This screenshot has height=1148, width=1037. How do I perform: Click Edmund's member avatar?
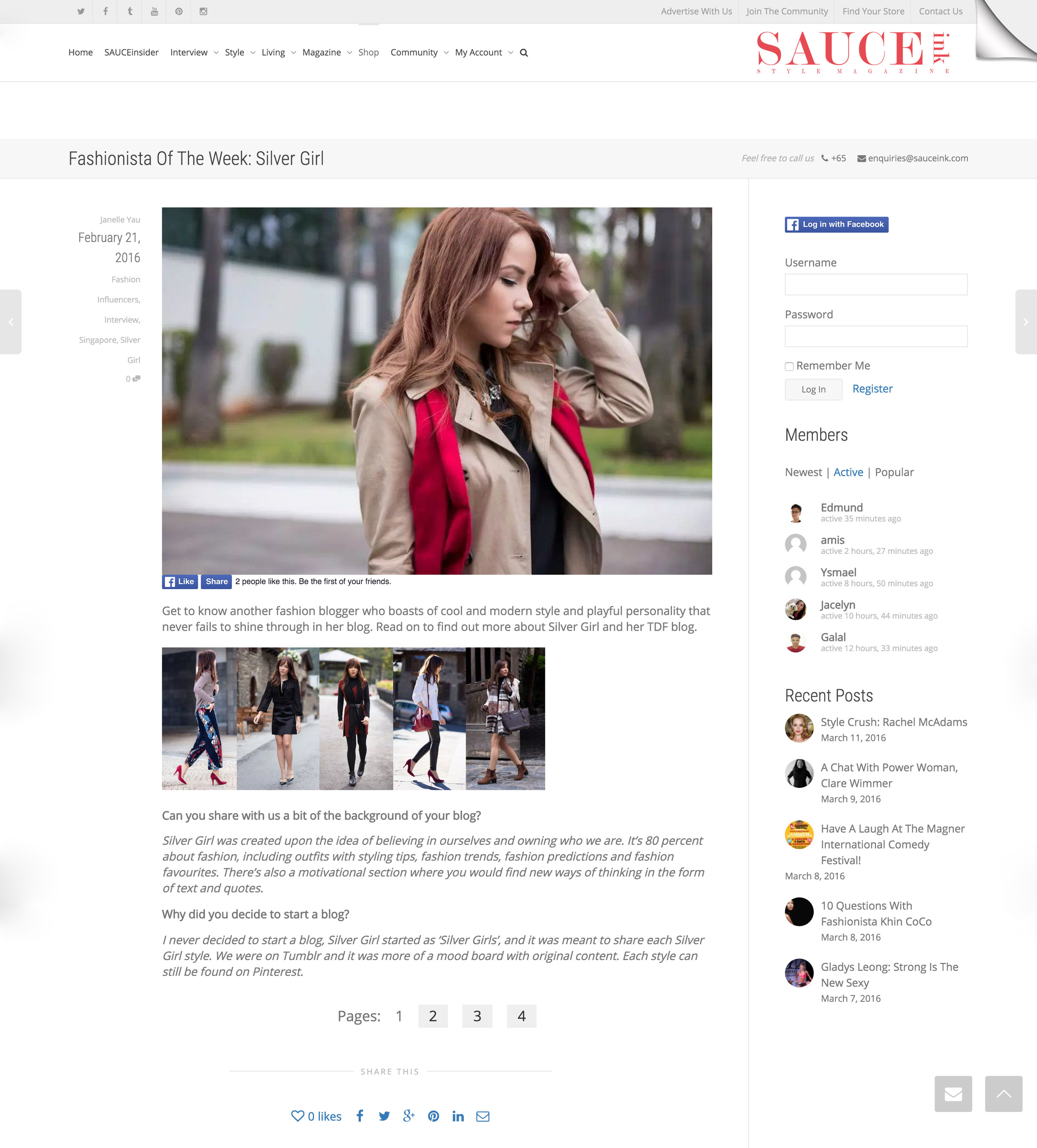point(796,512)
